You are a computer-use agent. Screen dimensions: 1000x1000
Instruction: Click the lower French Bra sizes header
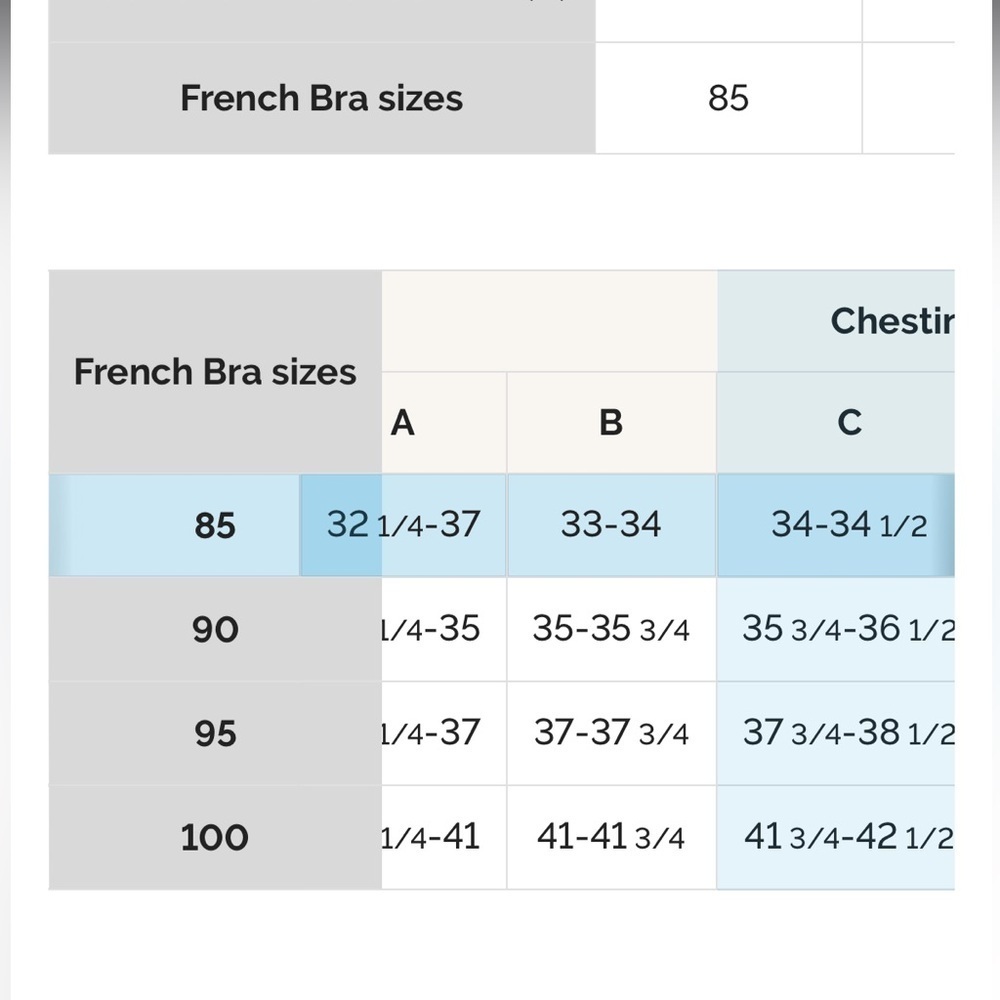tap(215, 372)
